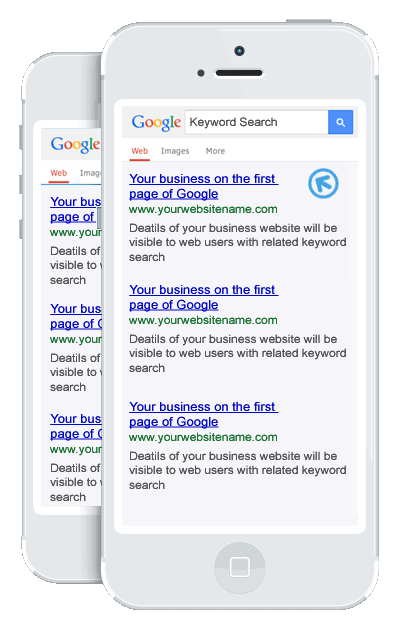Click second www.yourwebsitename.com green URL
Image resolution: width=401 pixels, height=632 pixels.
(203, 320)
